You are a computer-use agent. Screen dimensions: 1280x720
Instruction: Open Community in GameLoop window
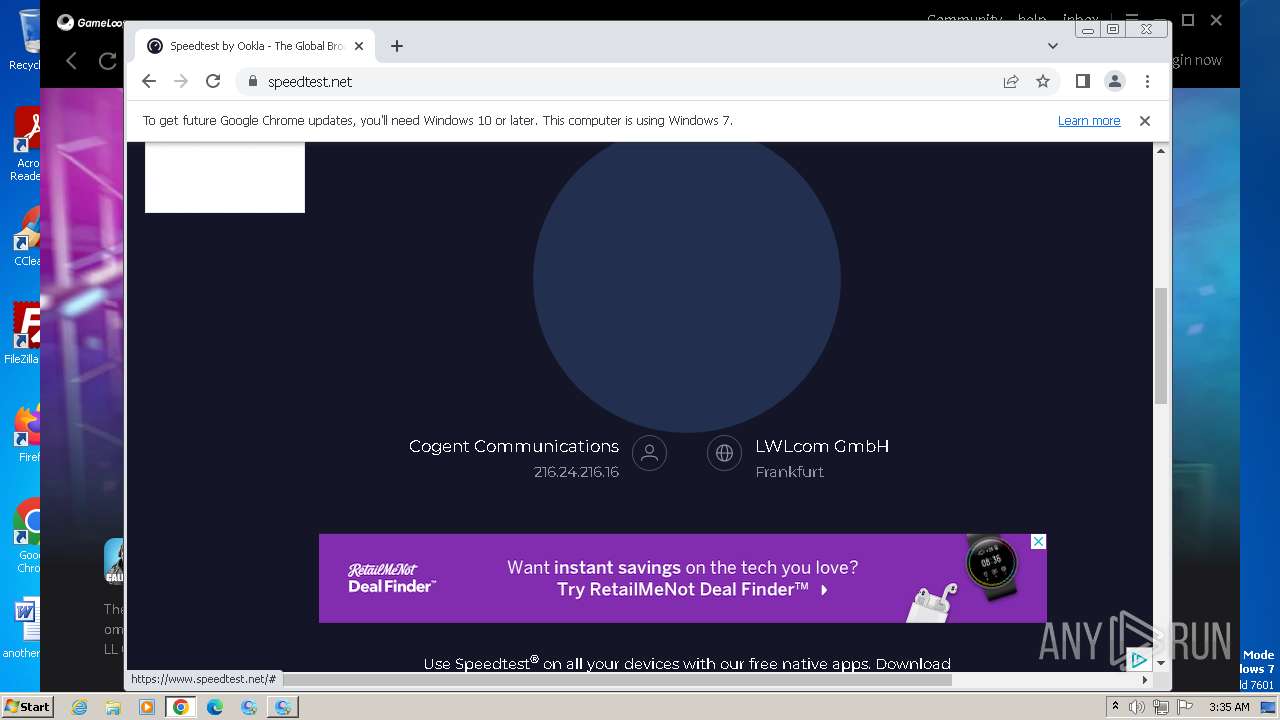point(964,19)
